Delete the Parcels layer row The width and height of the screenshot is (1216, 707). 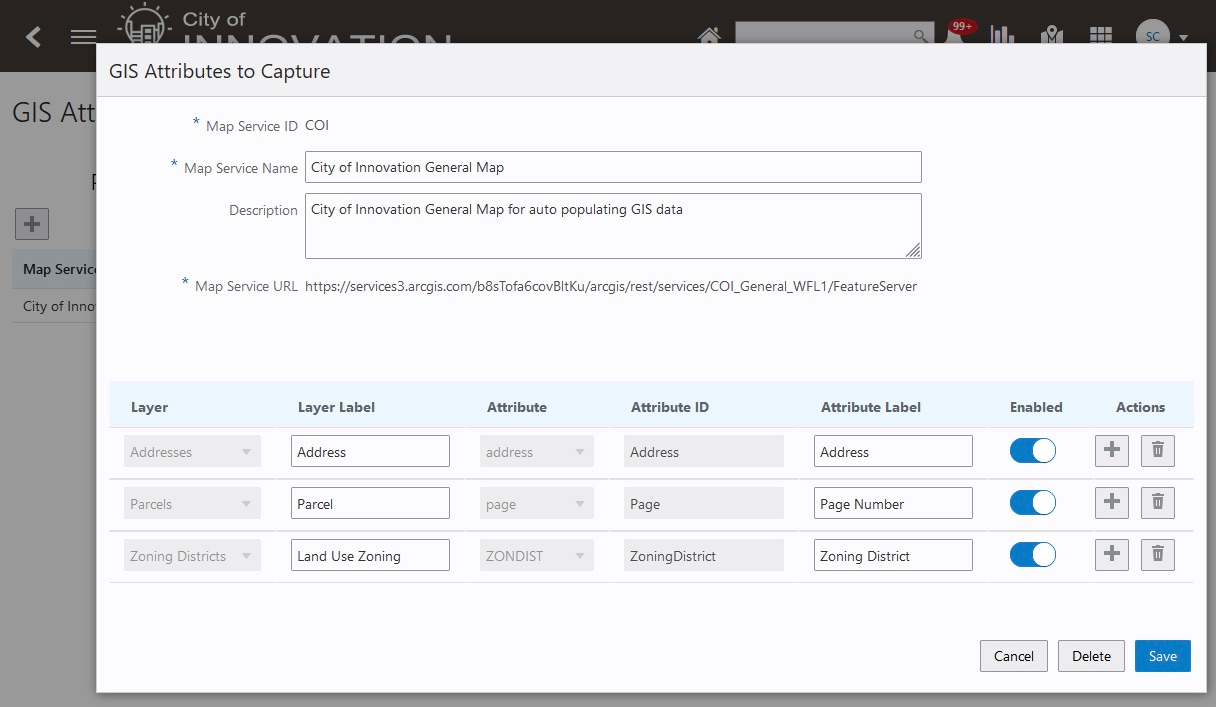point(1158,503)
